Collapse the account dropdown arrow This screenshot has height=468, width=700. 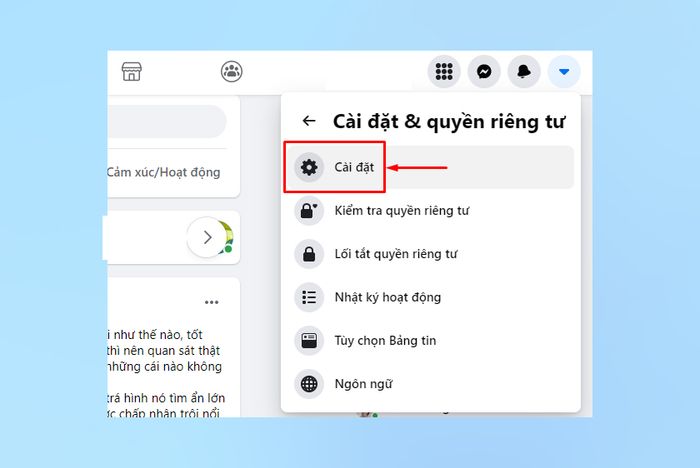564,71
